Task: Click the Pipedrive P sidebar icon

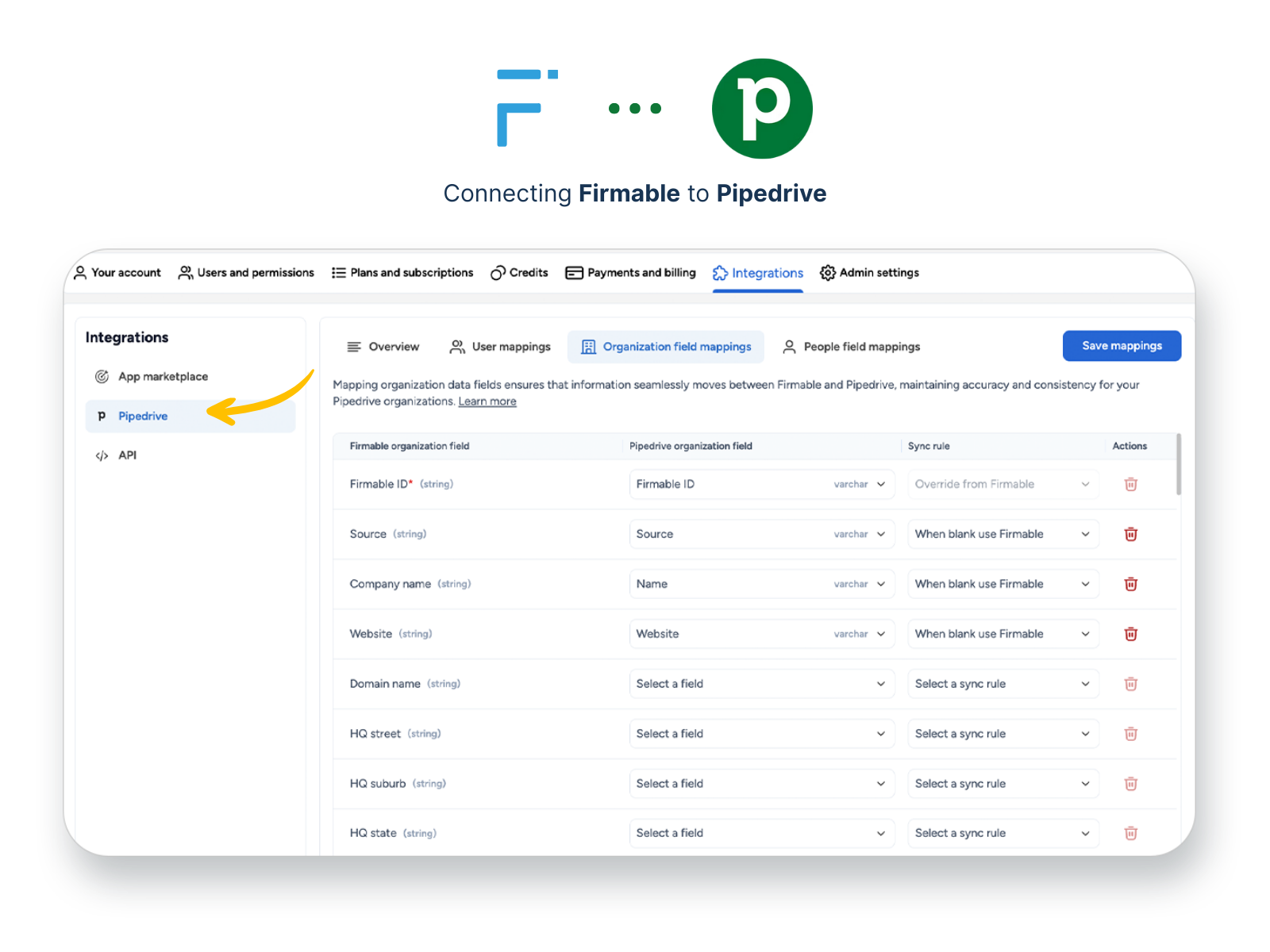Action: click(102, 416)
